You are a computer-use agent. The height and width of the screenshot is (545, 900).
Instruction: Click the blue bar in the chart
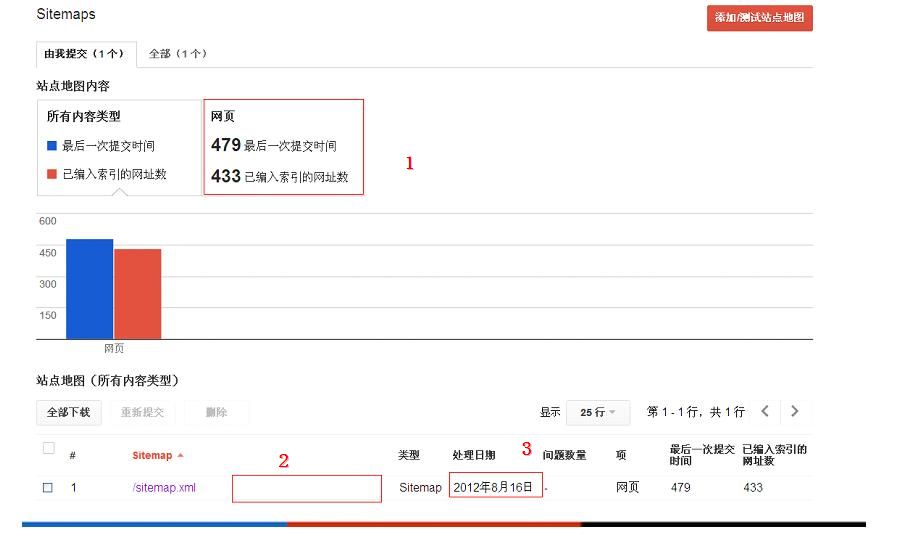tap(89, 289)
